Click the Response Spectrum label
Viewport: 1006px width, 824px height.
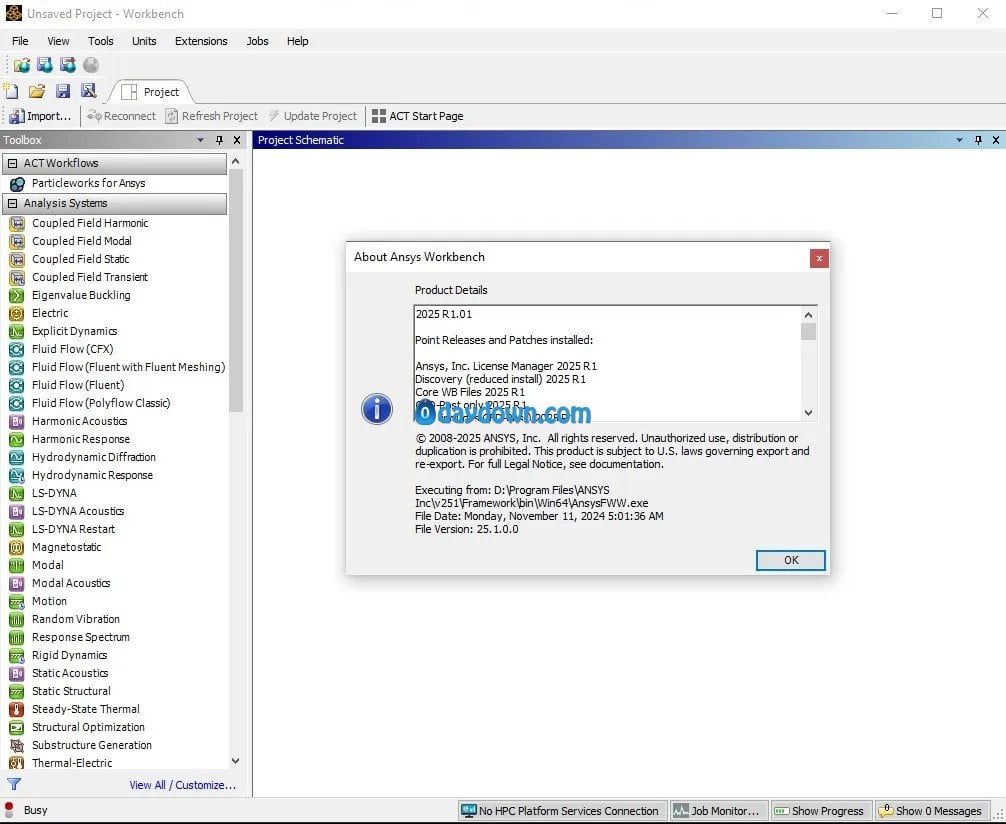point(81,637)
